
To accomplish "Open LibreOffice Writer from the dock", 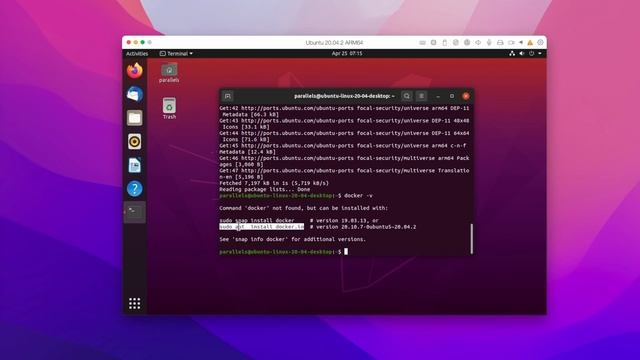I will [134, 165].
